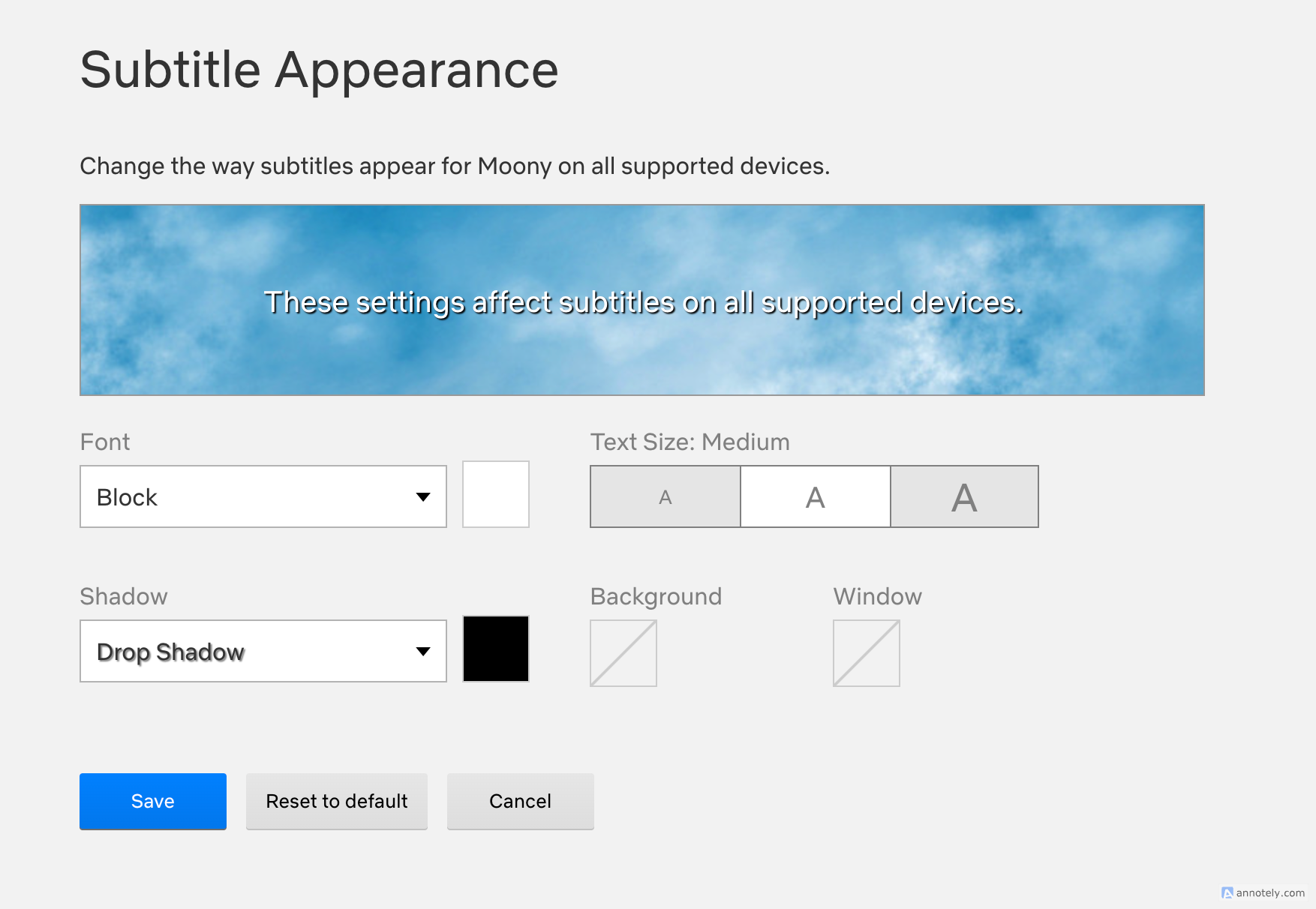Open the annotely.com watermark link
This screenshot has height=909, width=1316.
(1270, 892)
